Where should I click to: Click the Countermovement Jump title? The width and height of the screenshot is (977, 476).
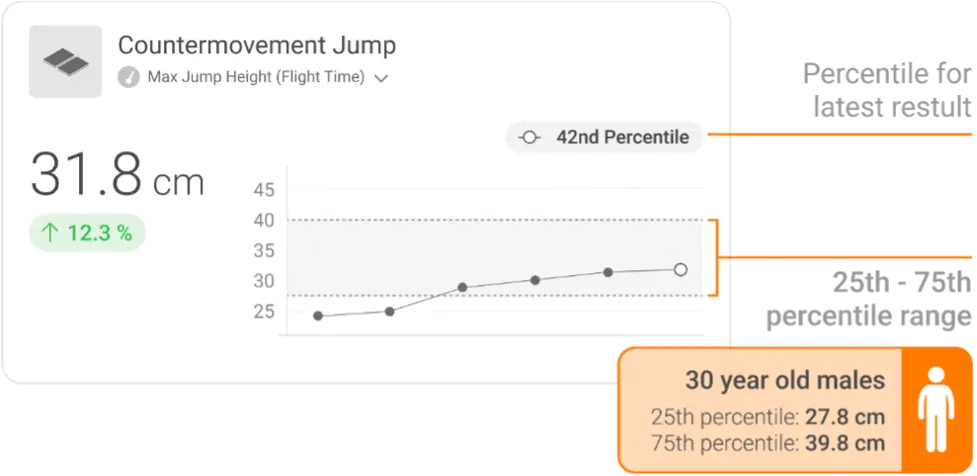coord(256,45)
